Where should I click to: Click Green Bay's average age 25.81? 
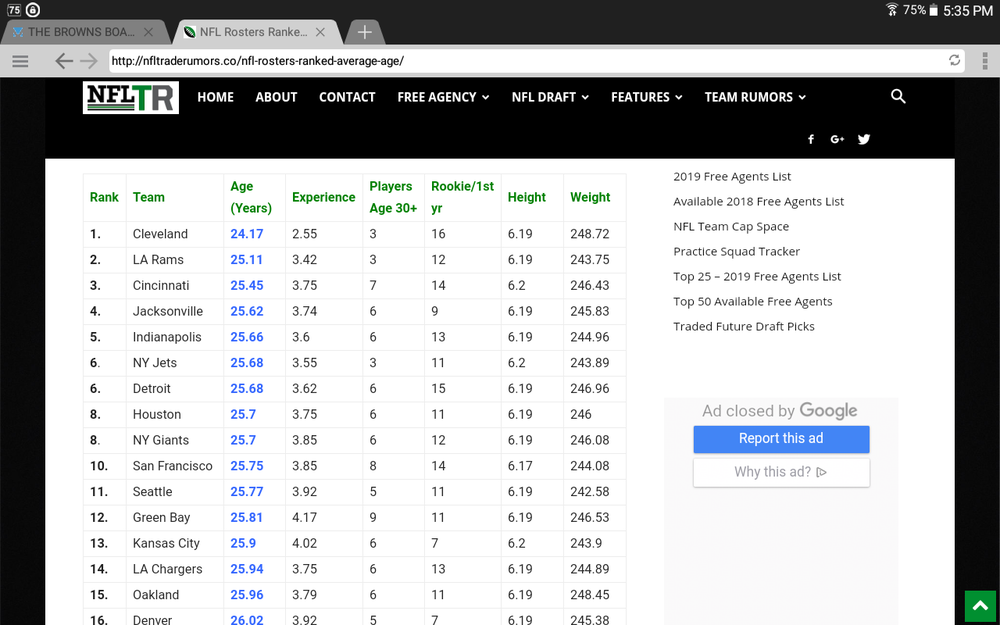coord(247,517)
